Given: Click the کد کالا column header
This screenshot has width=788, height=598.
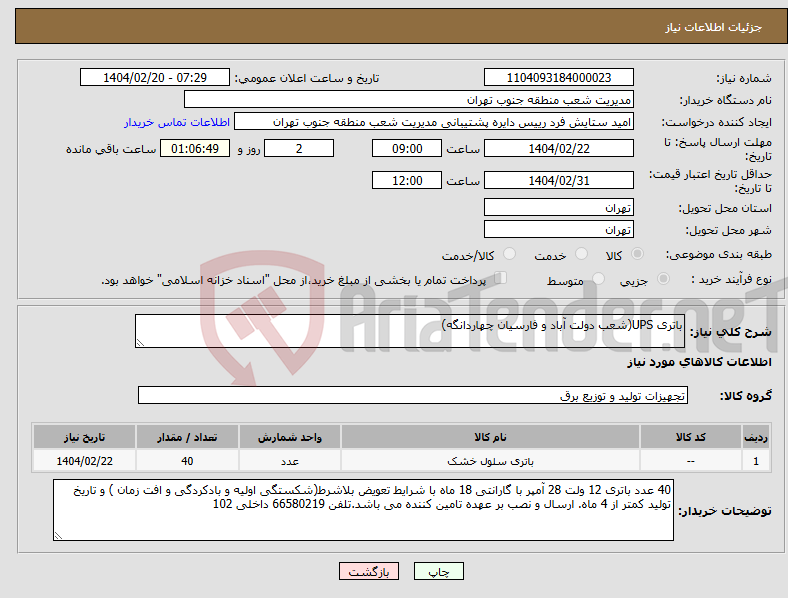Looking at the screenshot, I should pyautogui.click(x=691, y=437).
